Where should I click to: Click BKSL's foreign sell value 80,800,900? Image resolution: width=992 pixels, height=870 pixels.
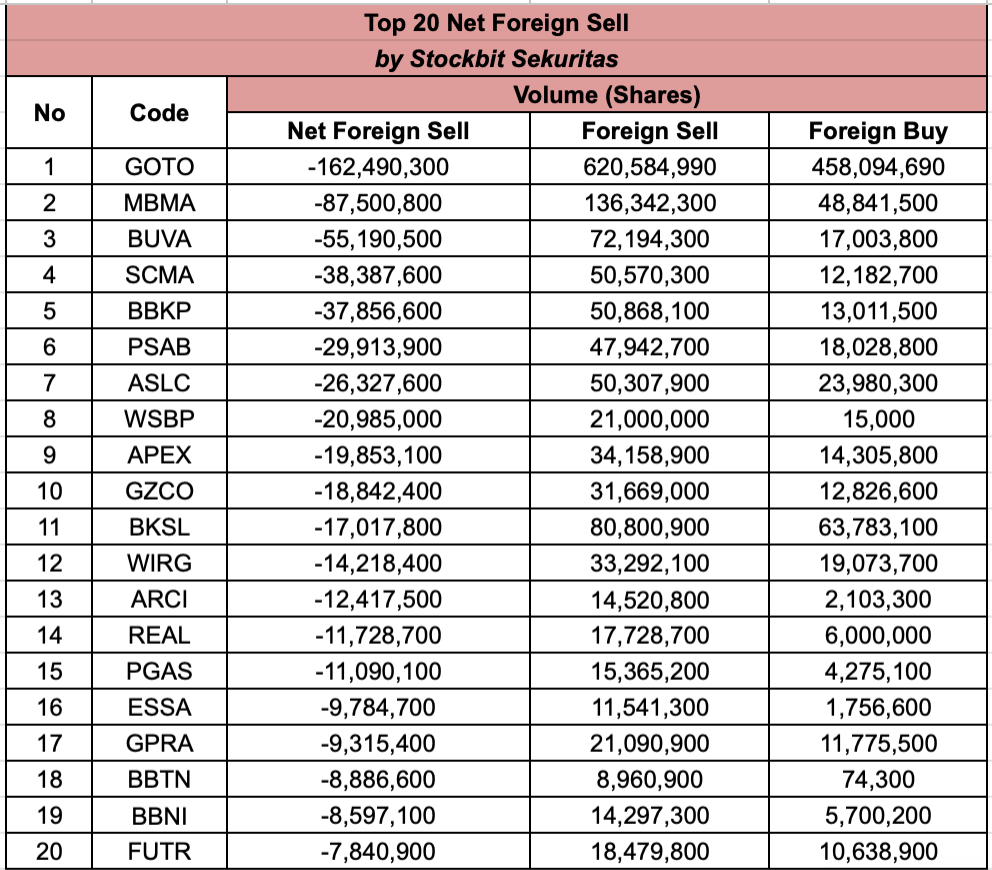point(650,527)
